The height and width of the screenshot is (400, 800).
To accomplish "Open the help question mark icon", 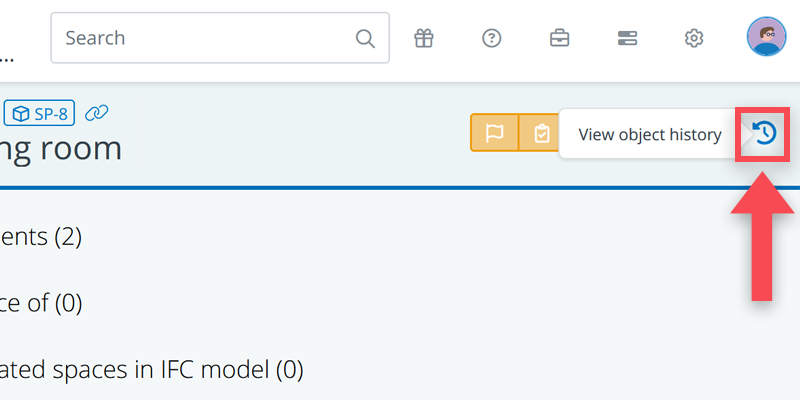I will tap(491, 38).
